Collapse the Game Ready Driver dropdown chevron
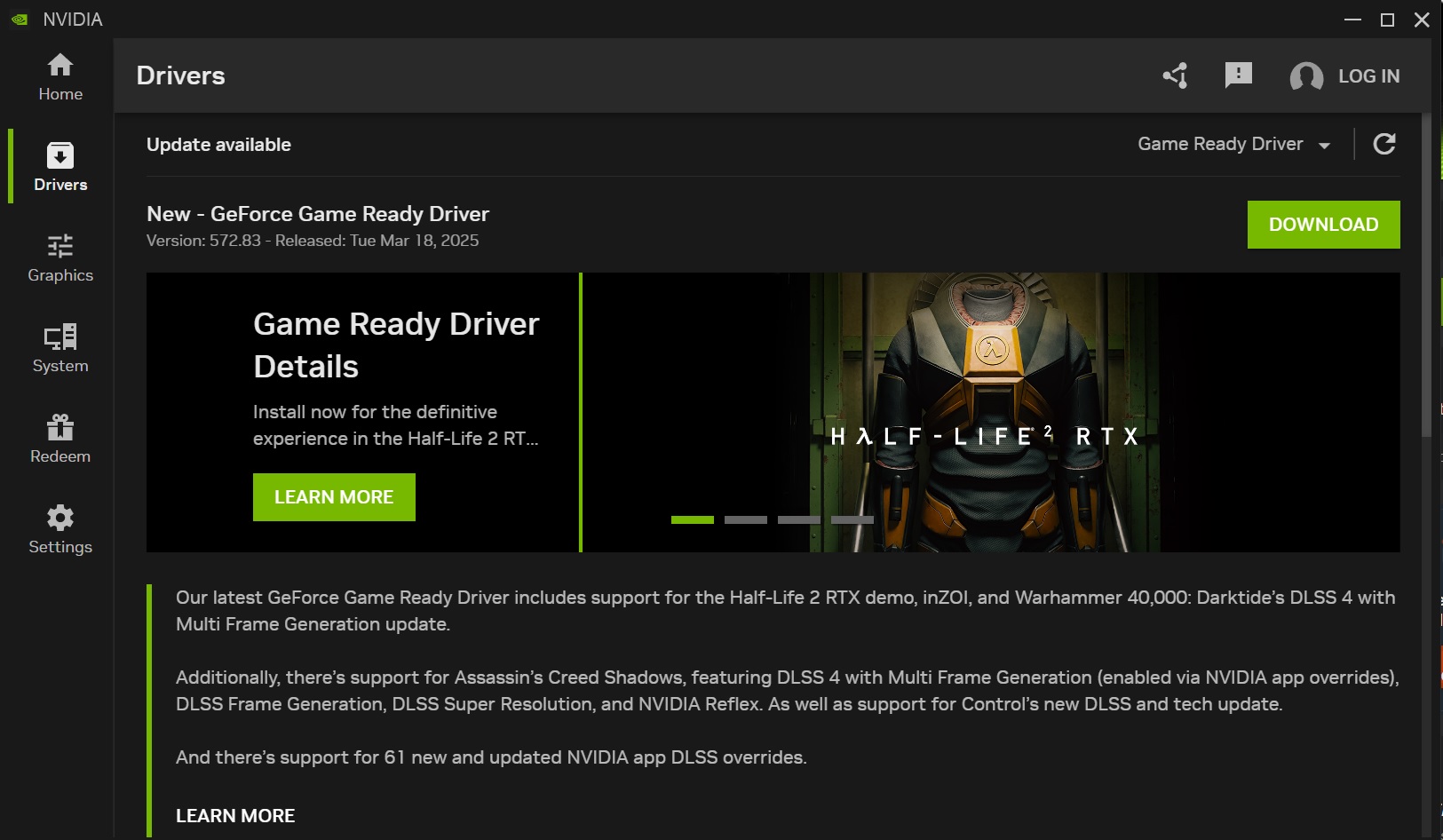 tap(1325, 144)
